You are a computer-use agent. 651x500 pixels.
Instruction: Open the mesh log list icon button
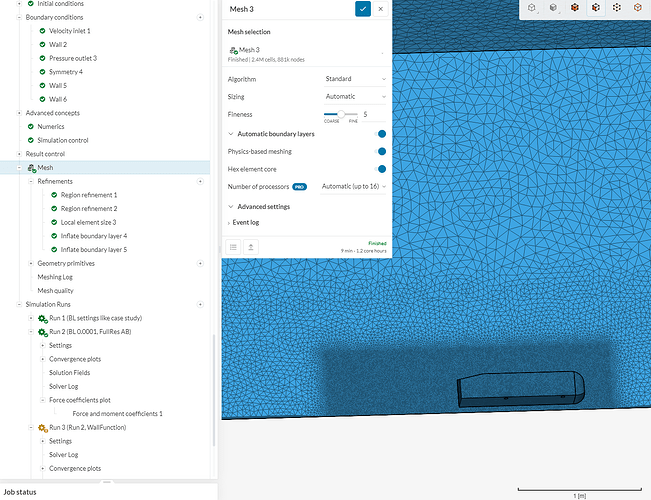pyautogui.click(x=233, y=247)
